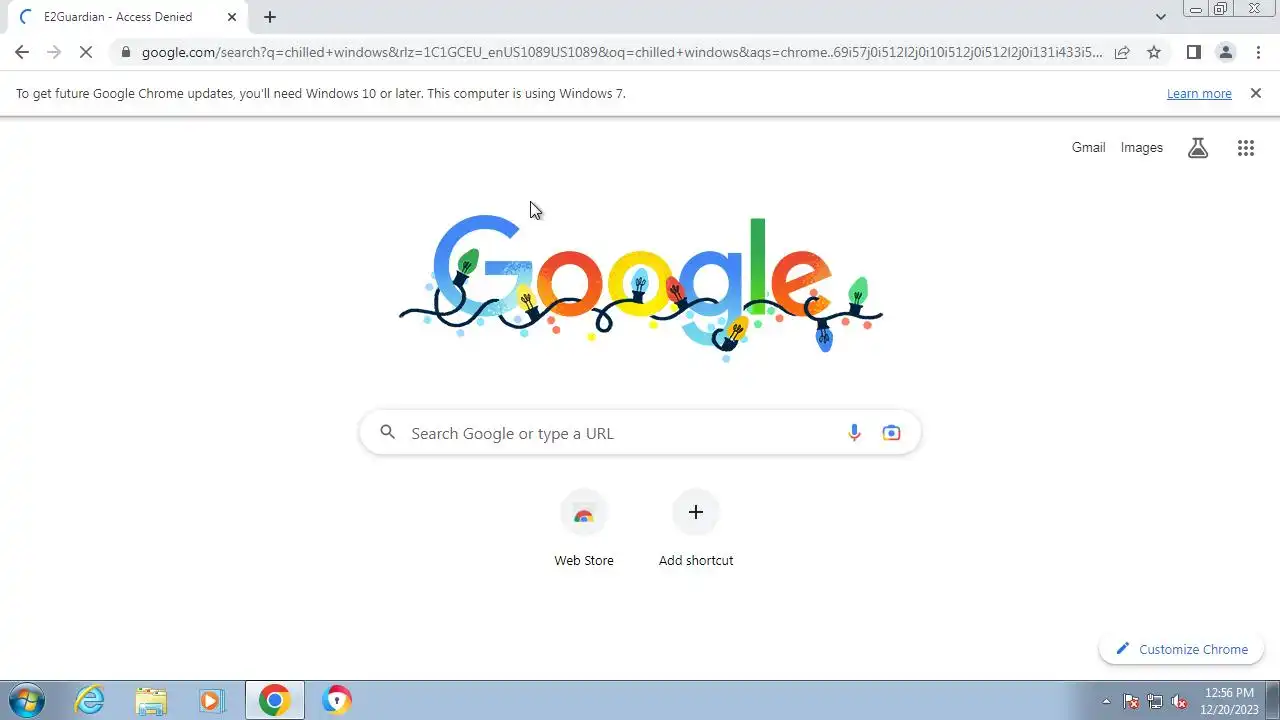Open a new tab
Viewport: 1280px width, 720px height.
[x=270, y=17]
